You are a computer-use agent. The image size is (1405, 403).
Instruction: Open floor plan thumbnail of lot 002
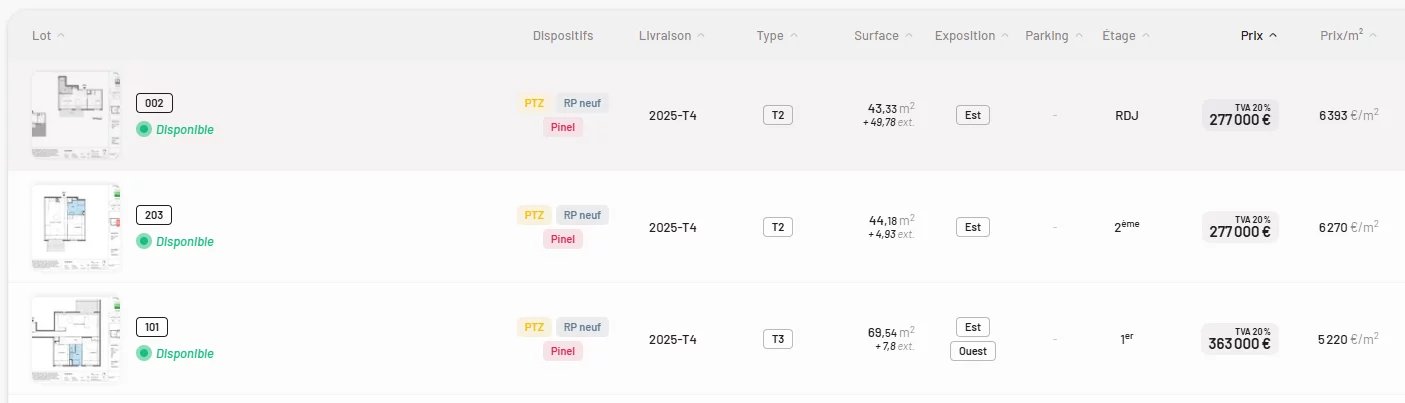point(76,115)
